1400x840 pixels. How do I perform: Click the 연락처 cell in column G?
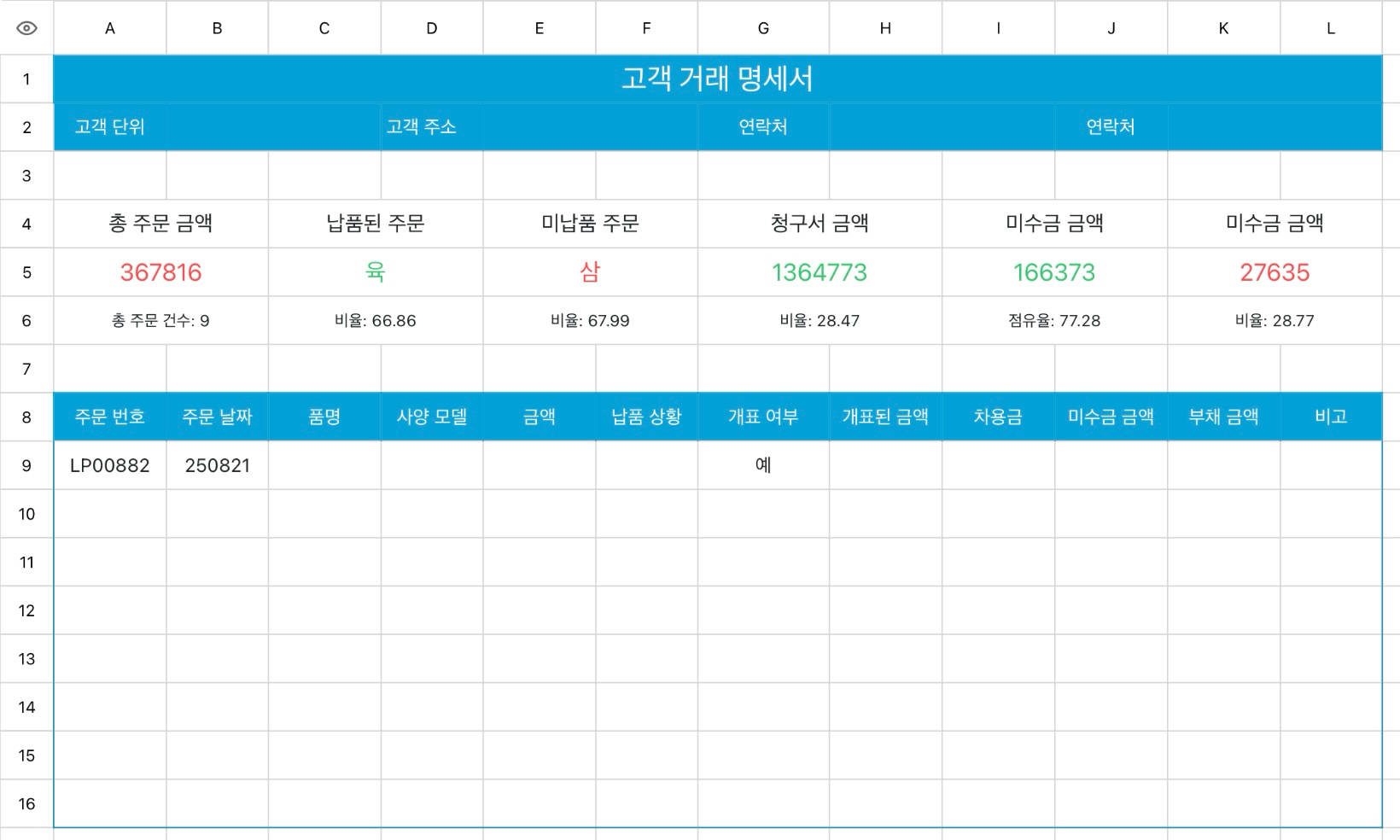click(764, 127)
